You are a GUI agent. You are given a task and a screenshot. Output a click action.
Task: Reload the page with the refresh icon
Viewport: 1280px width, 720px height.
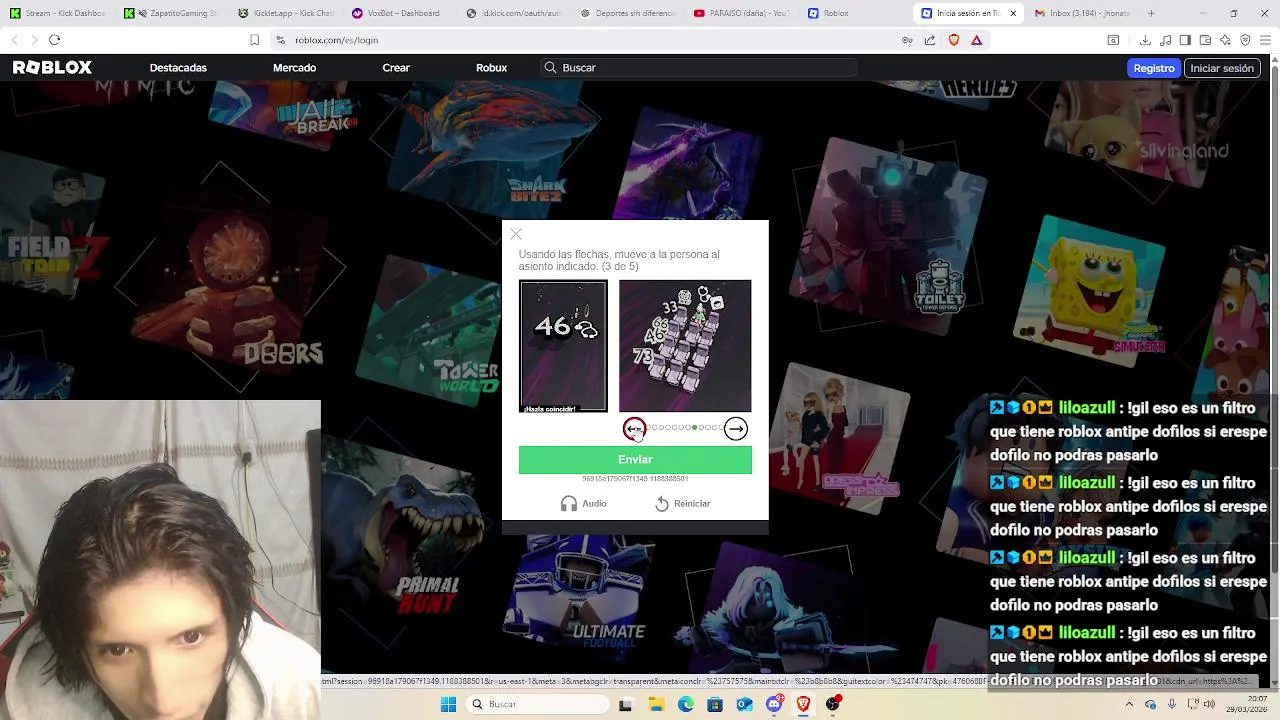coord(55,40)
